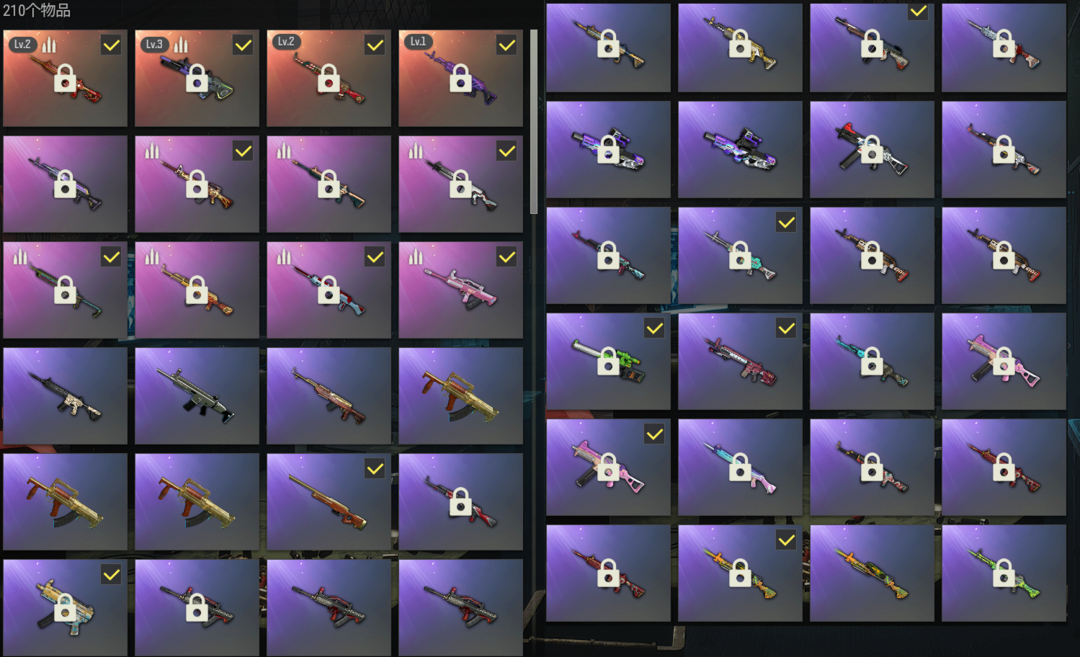Click the lock icon on the Lv.3 weapon
Viewport: 1080px width, 657px height.
(x=197, y=79)
